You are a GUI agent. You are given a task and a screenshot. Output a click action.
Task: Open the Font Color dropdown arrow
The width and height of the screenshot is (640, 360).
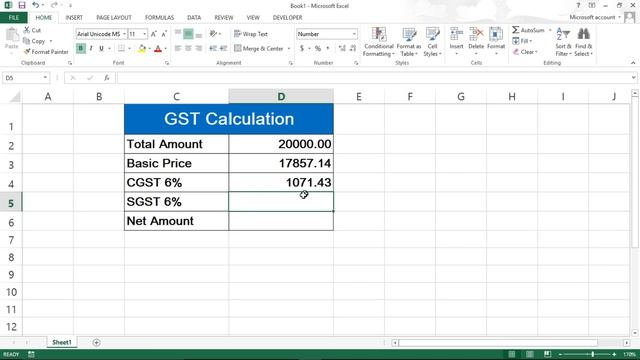166,49
